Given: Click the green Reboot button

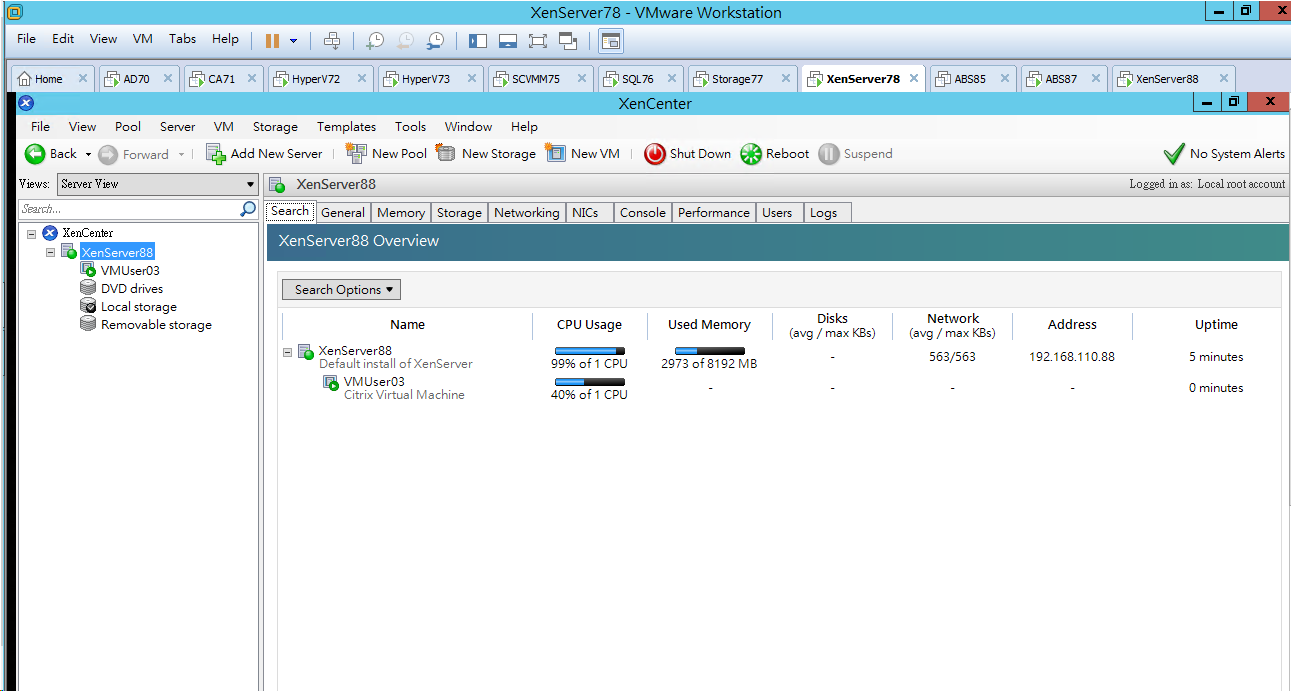Looking at the screenshot, I should (x=775, y=154).
